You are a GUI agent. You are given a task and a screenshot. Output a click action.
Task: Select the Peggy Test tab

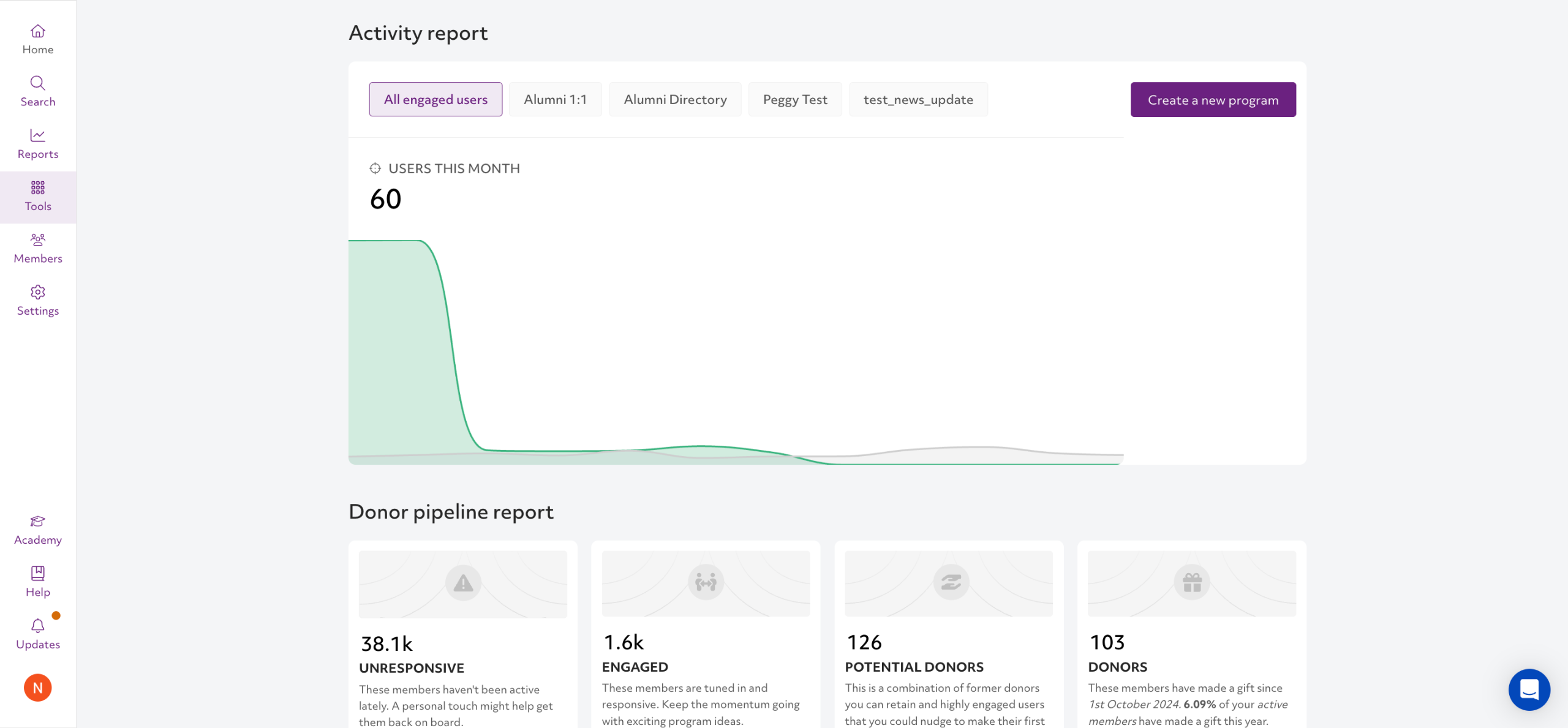(x=795, y=100)
